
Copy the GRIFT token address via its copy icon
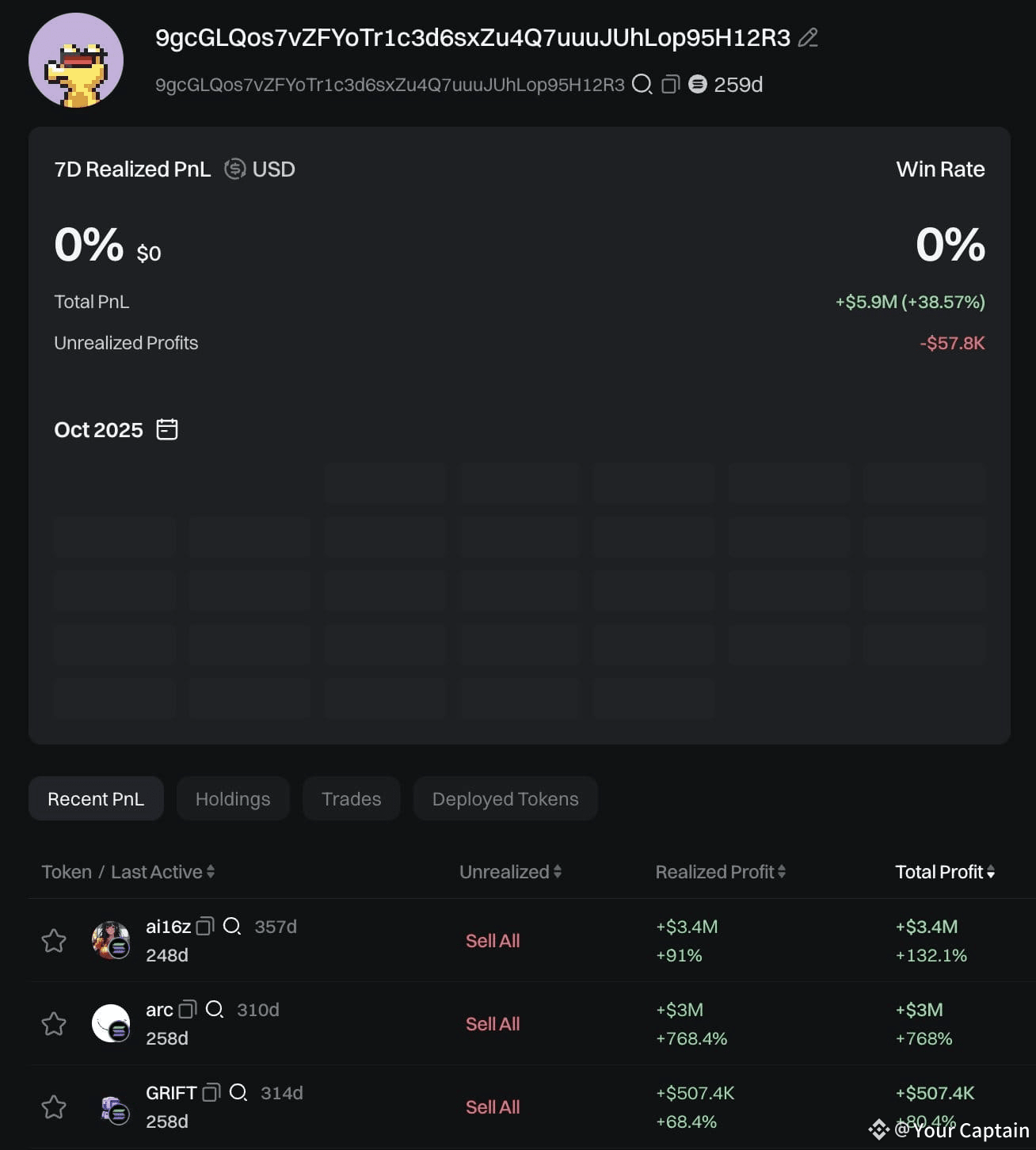209,1092
